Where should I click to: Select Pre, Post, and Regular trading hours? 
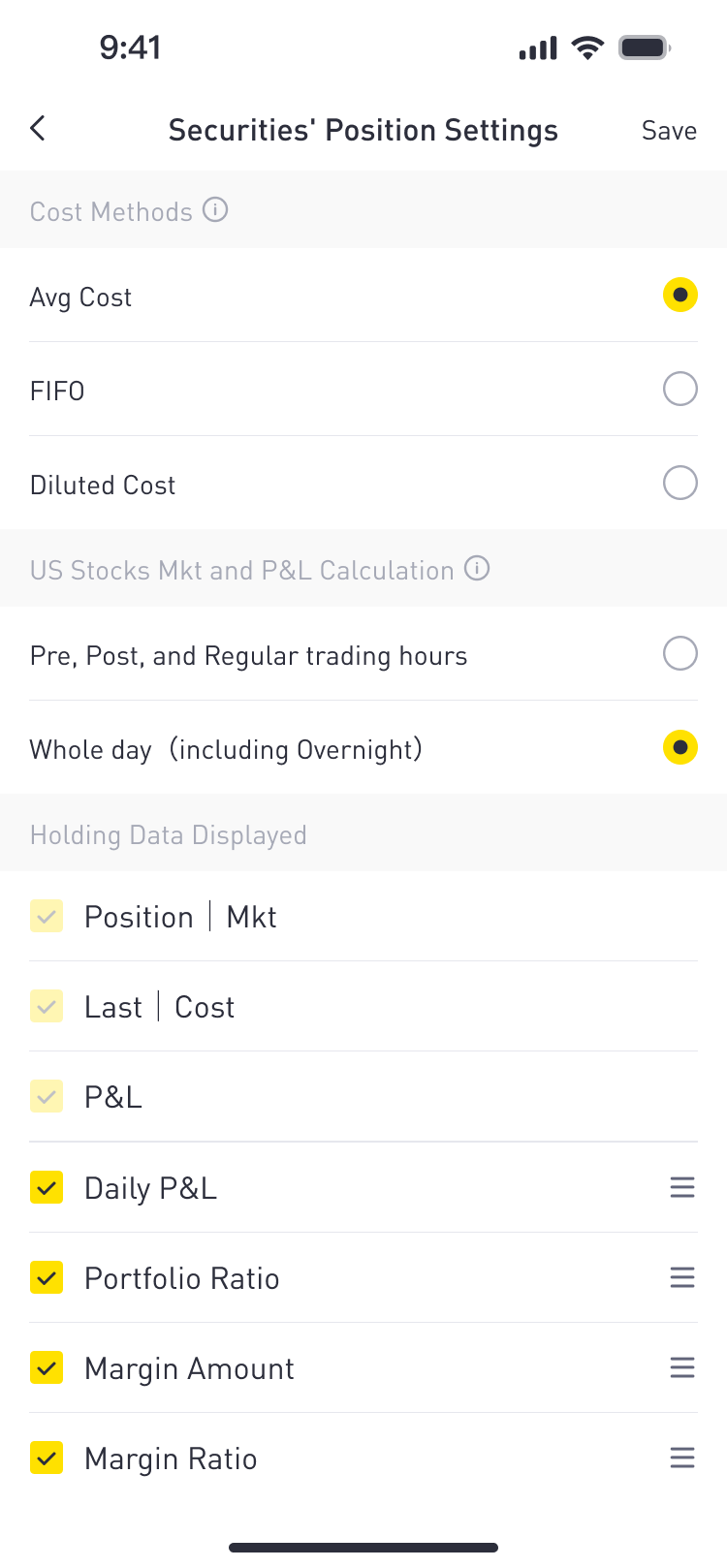click(680, 653)
